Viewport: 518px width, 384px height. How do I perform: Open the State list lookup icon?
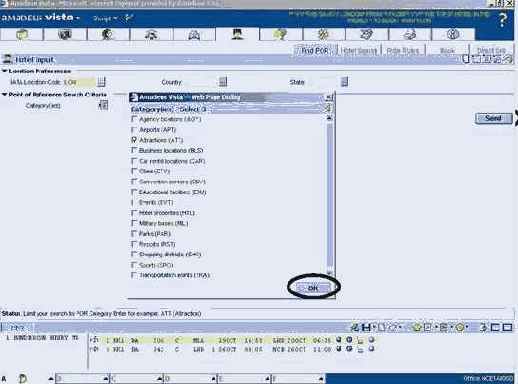345,81
